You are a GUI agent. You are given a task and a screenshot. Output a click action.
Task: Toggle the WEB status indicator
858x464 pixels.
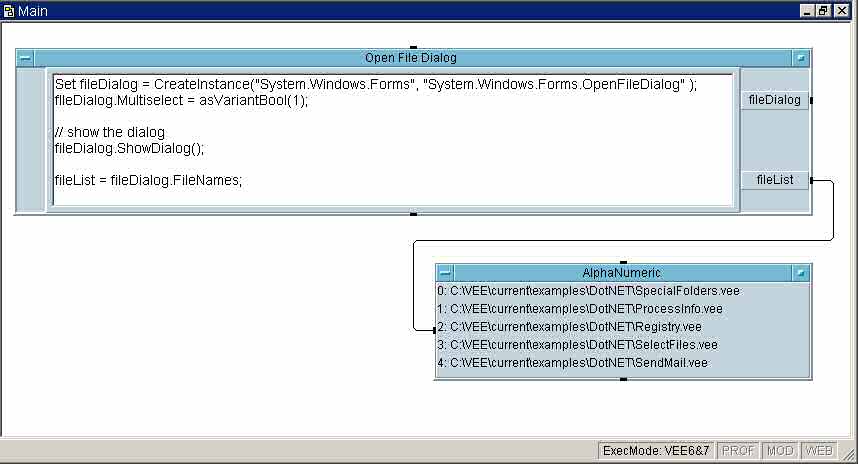(818, 451)
